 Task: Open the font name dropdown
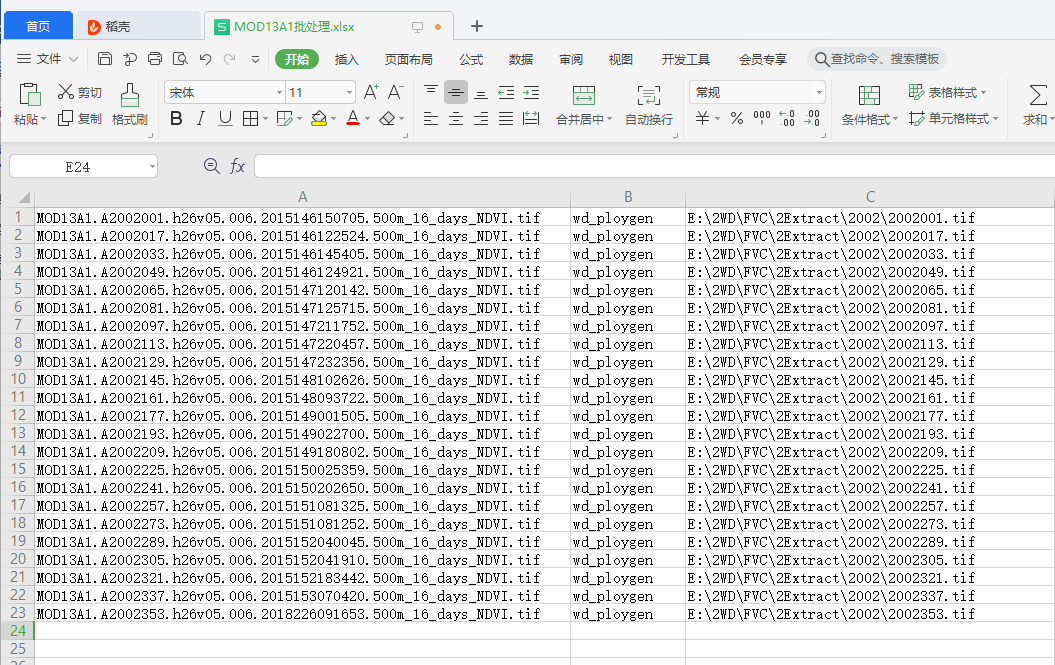pos(279,92)
